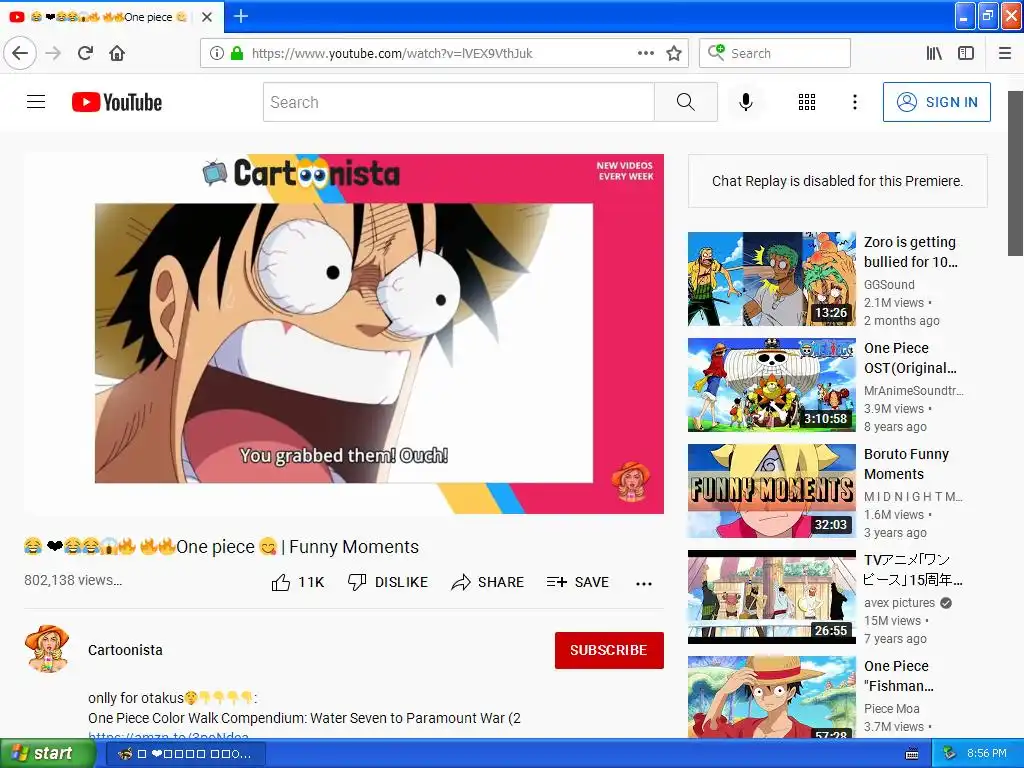Open the YouTube guide hamburger menu
This screenshot has width=1024, height=768.
36,102
